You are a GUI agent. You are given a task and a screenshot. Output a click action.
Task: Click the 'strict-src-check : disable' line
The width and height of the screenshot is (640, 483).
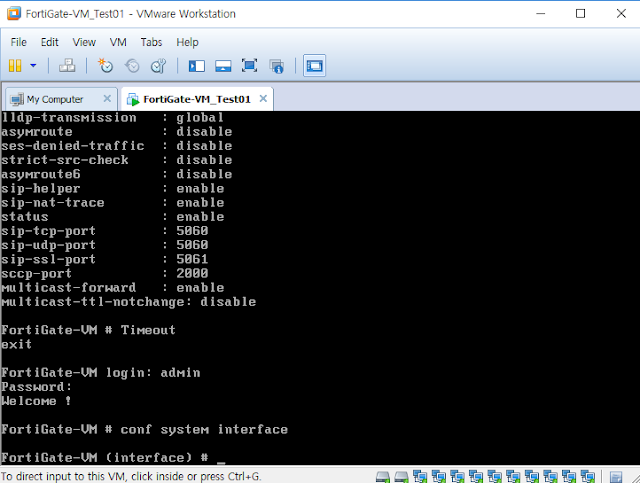click(117, 160)
